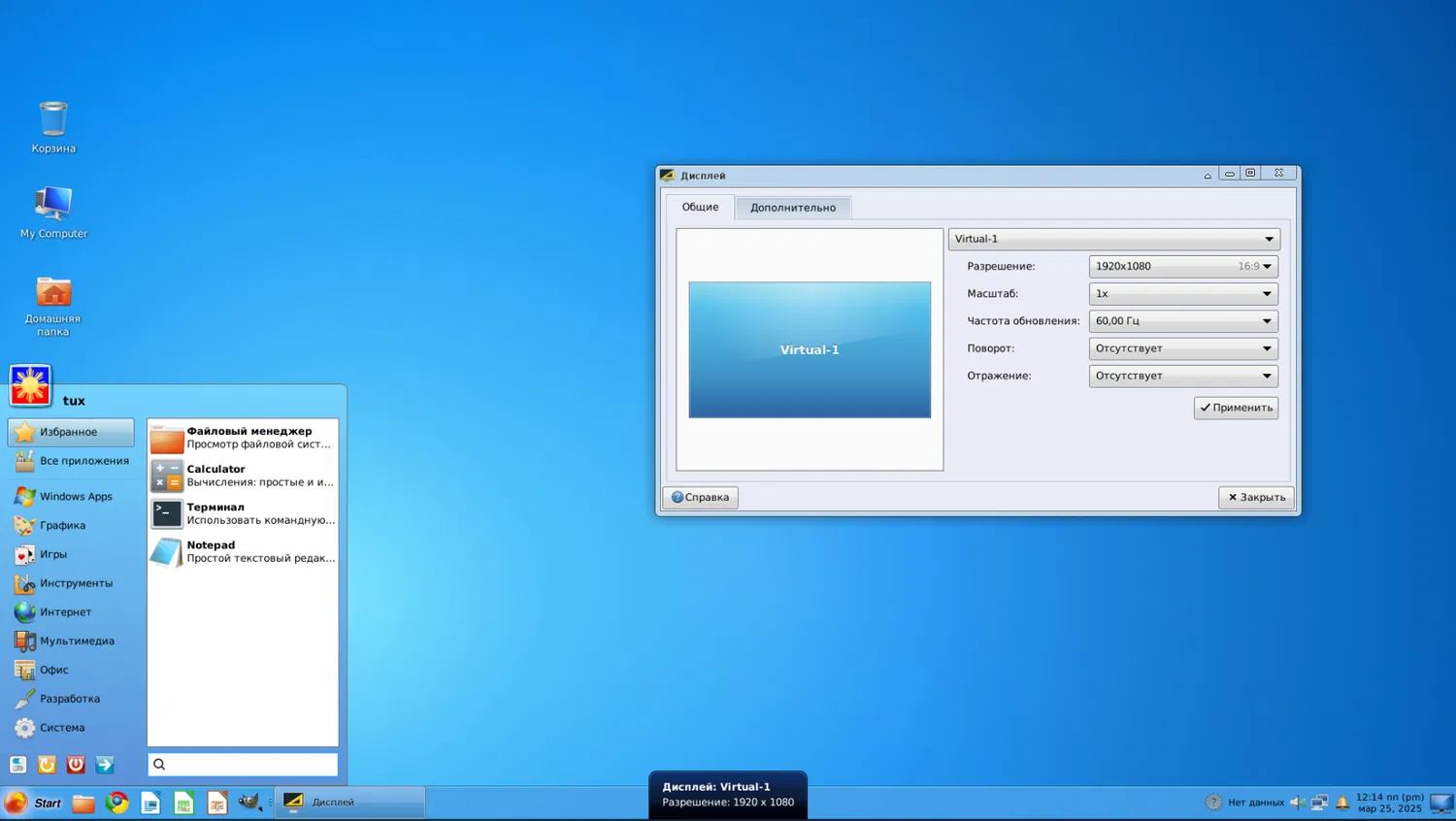Click the volume speaker tray icon
Image resolution: width=1456 pixels, height=821 pixels.
click(x=1297, y=803)
